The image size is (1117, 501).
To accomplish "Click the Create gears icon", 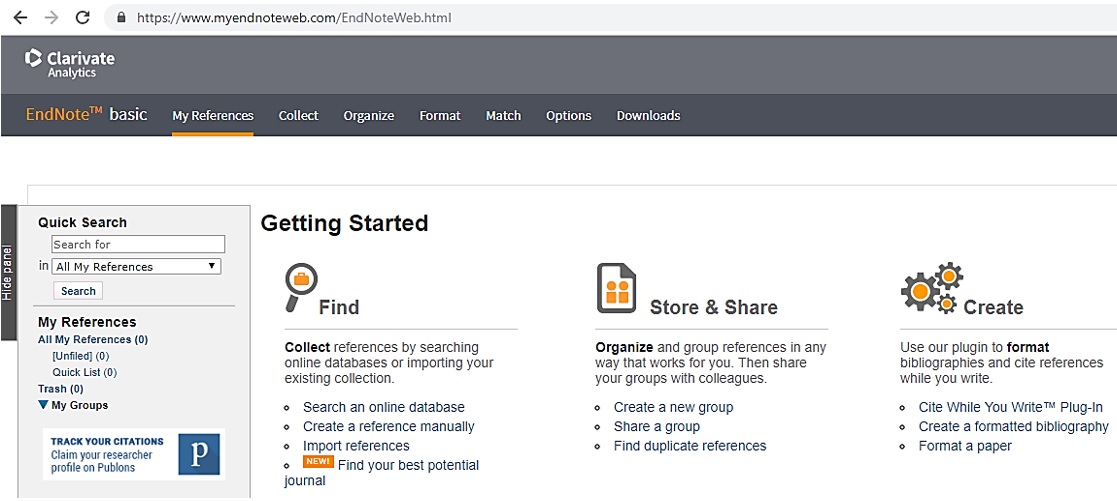I will pyautogui.click(x=932, y=287).
